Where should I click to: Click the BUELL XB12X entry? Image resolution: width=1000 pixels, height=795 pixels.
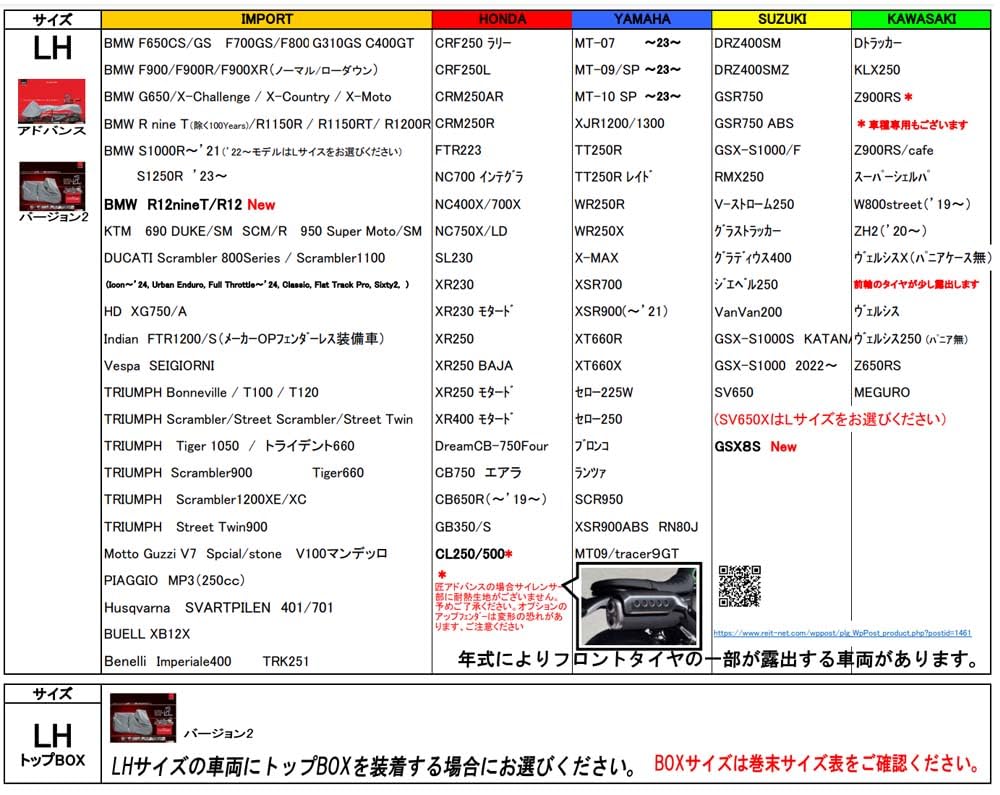point(147,634)
